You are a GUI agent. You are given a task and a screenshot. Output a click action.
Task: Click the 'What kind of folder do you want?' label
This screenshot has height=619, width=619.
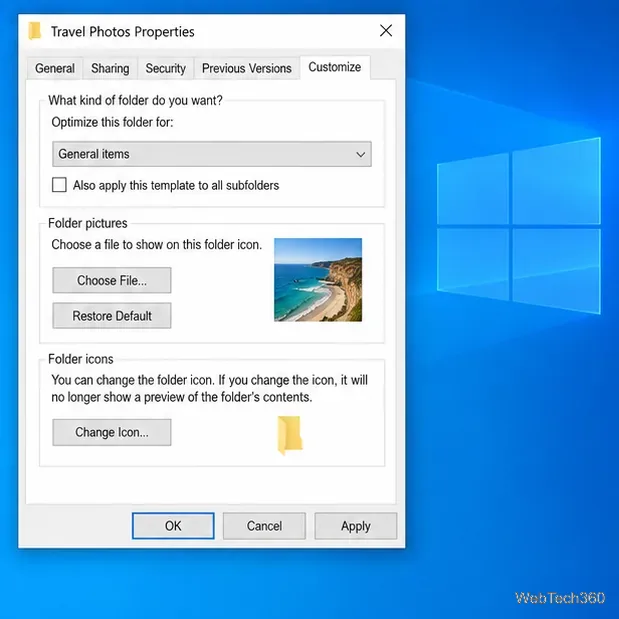click(x=135, y=100)
